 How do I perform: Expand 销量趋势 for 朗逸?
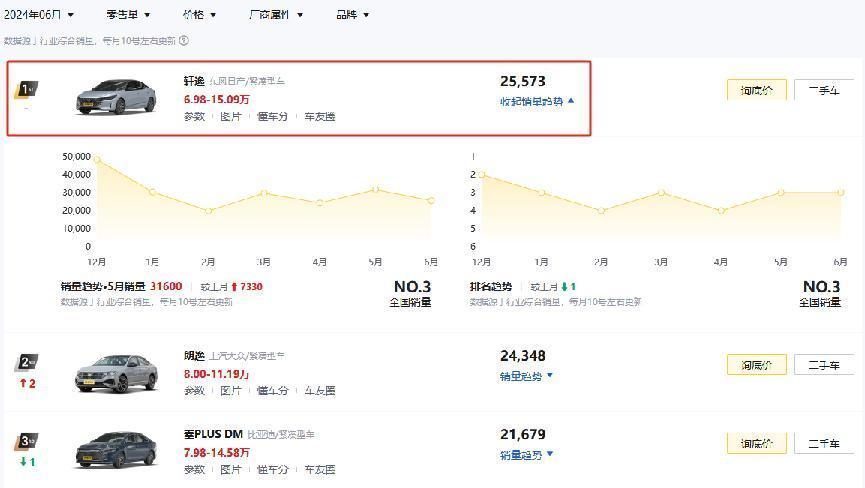(x=526, y=376)
